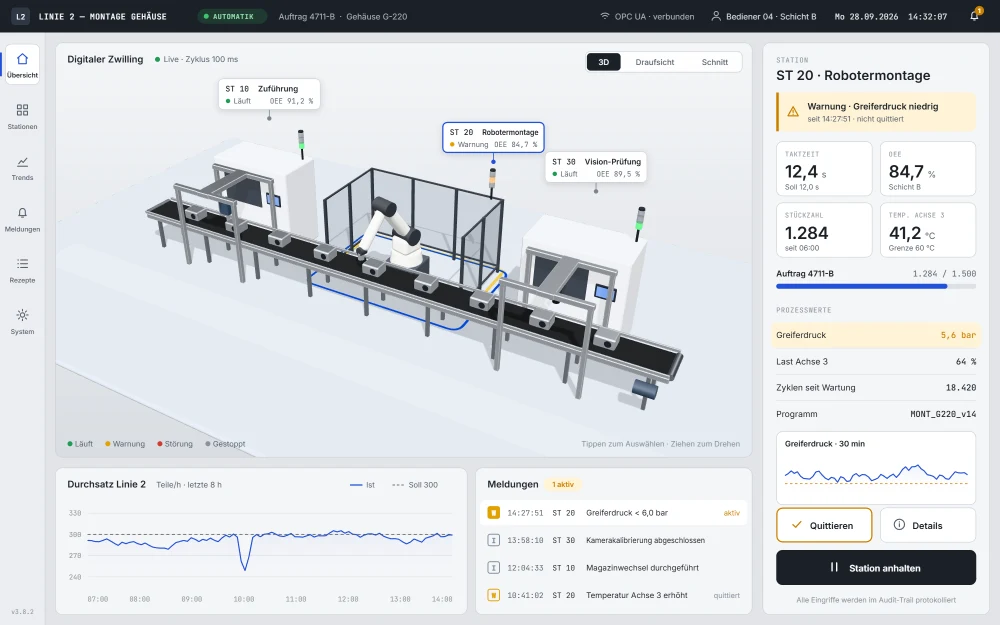Click the Läuft legend entry
The height and width of the screenshot is (625, 1000).
[x=80, y=444]
